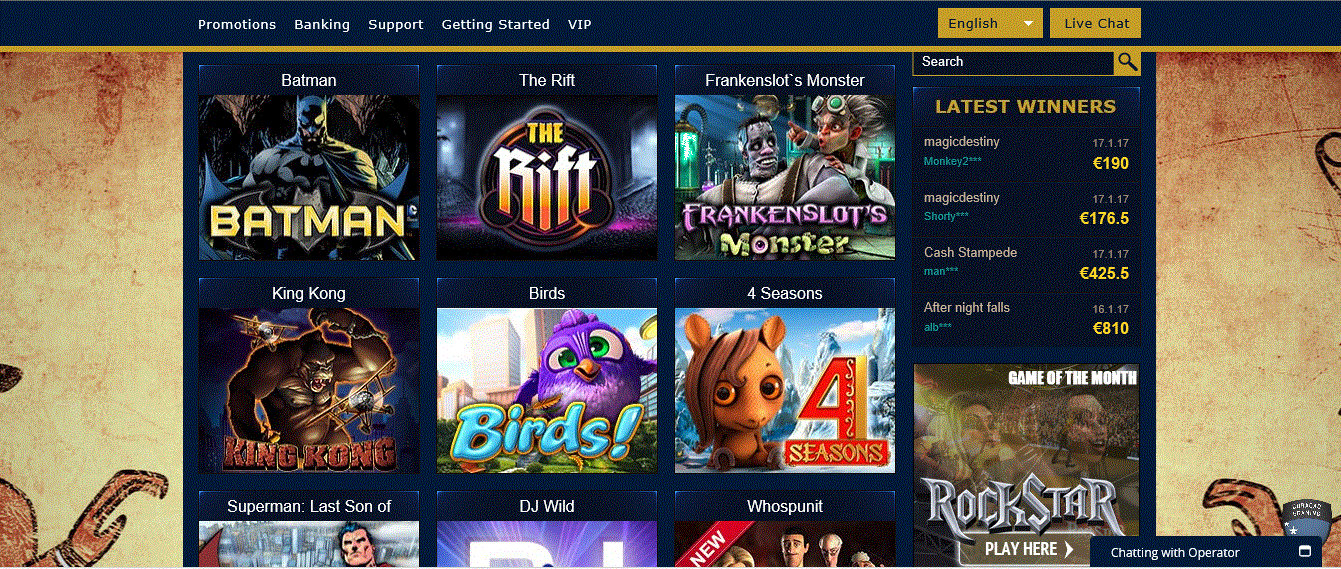This screenshot has width=1341, height=569.
Task: Open the Promotions menu
Action: pos(237,24)
